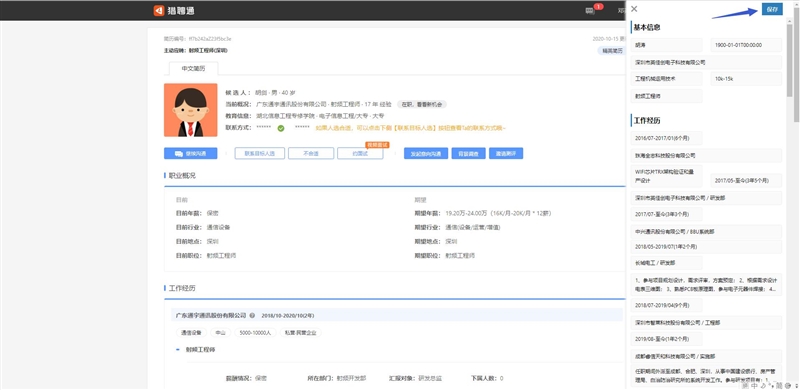Click the help icon beside 广东通宇通讯 company

(x=253, y=315)
